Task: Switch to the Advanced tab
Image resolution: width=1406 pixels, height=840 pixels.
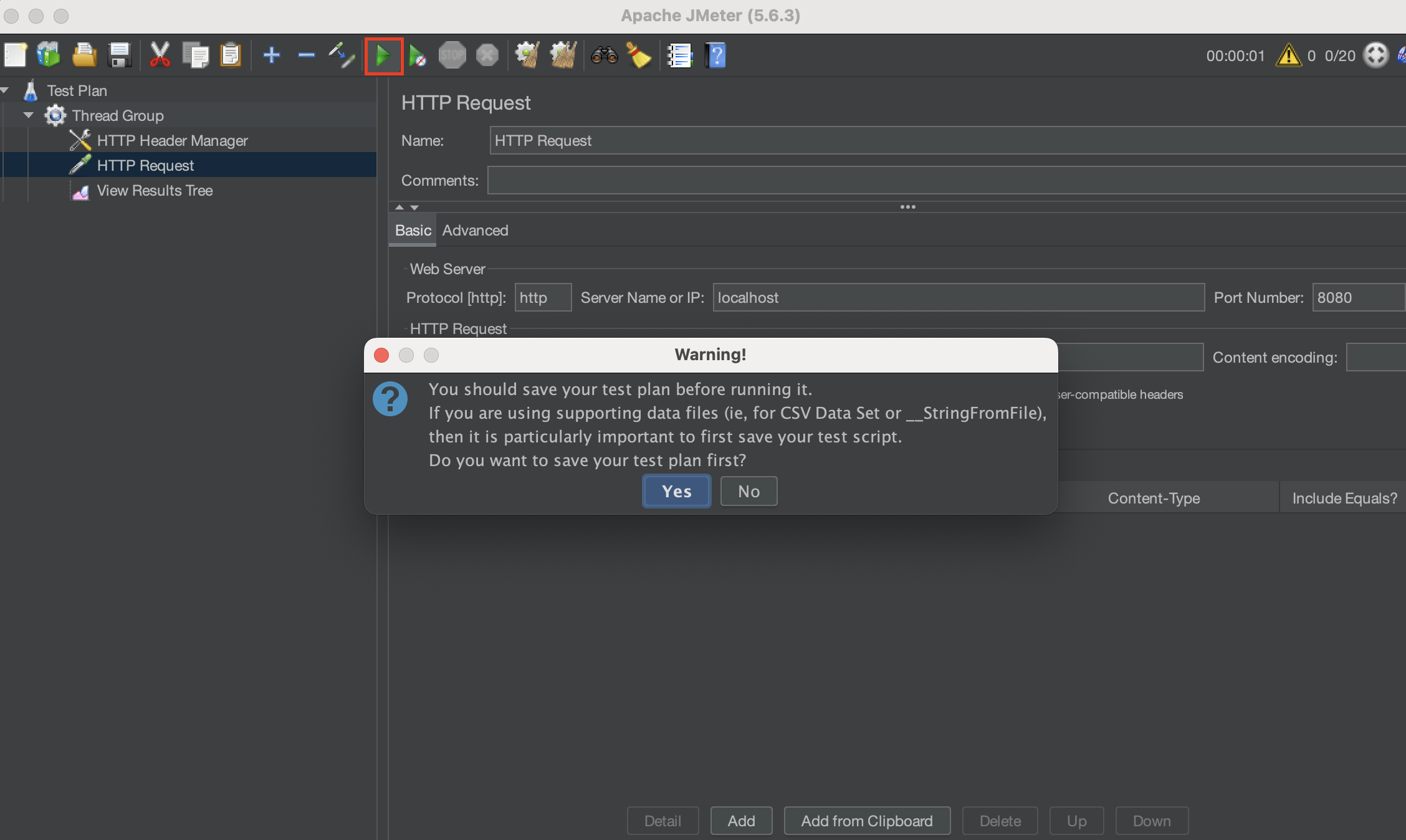Action: (x=475, y=231)
